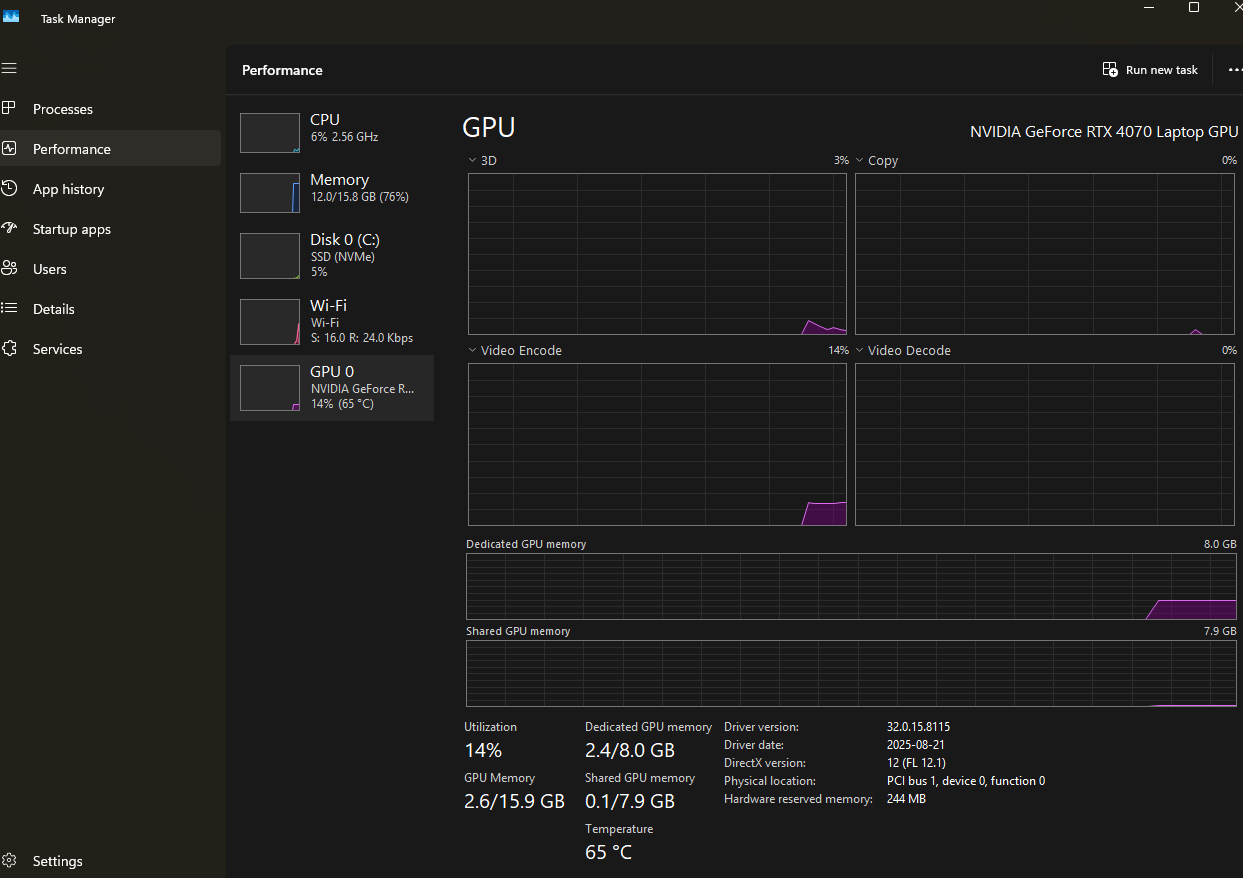
Task: Open App history via its icon
Action: point(9,188)
